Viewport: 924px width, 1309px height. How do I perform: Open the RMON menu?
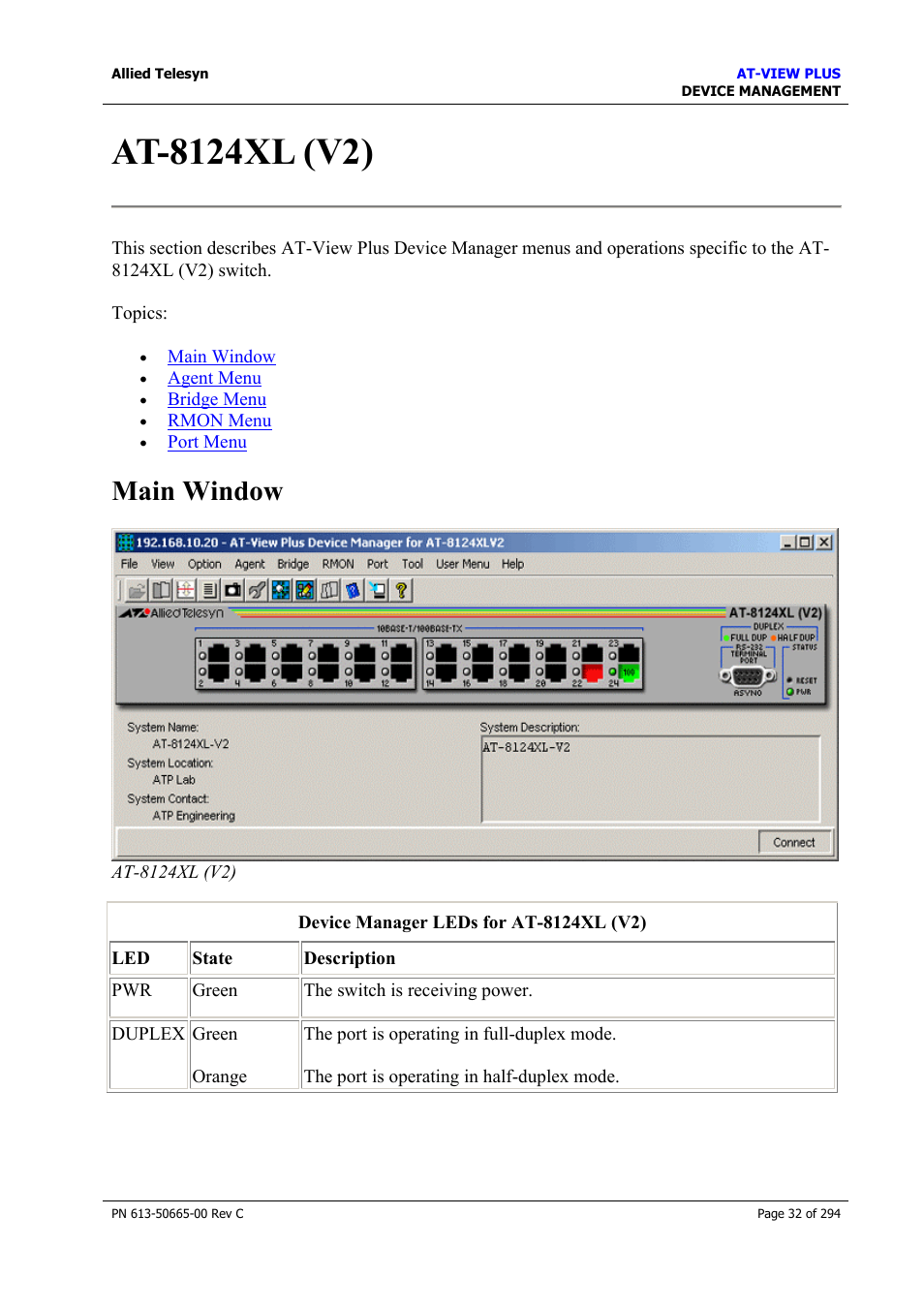tap(338, 564)
